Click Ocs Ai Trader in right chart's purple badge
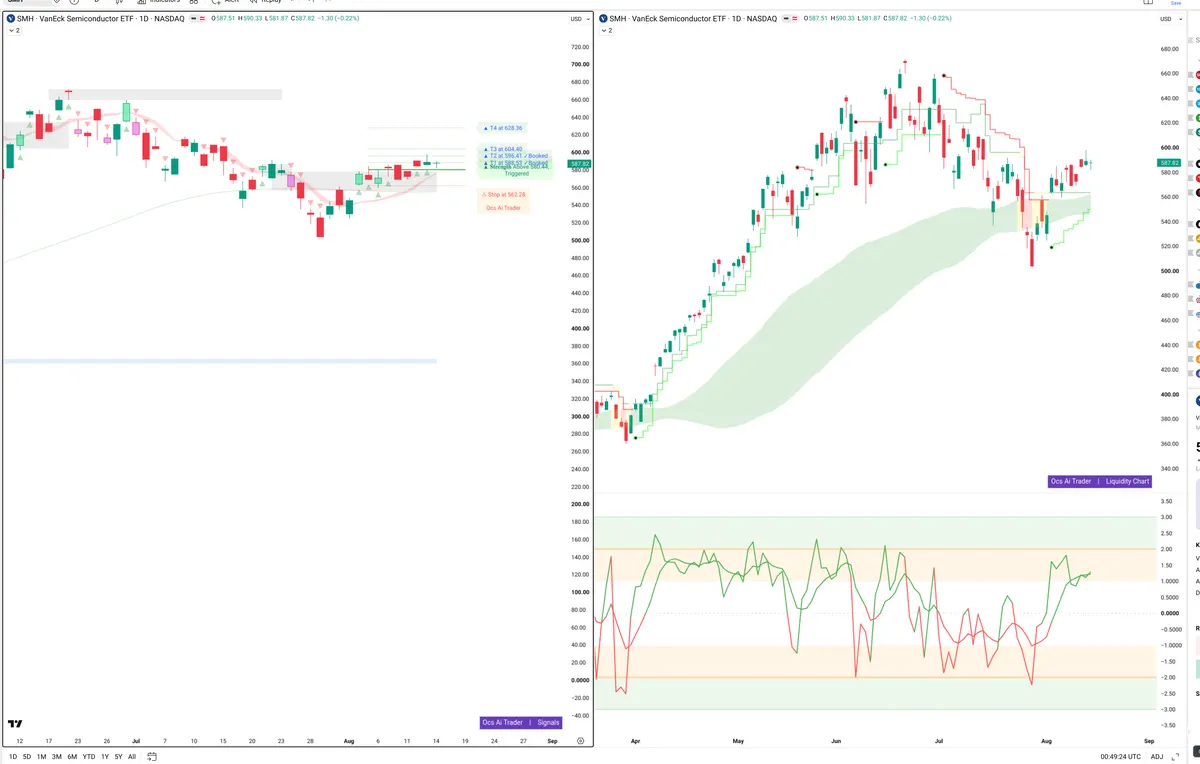This screenshot has height=764, width=1200. pos(1071,481)
